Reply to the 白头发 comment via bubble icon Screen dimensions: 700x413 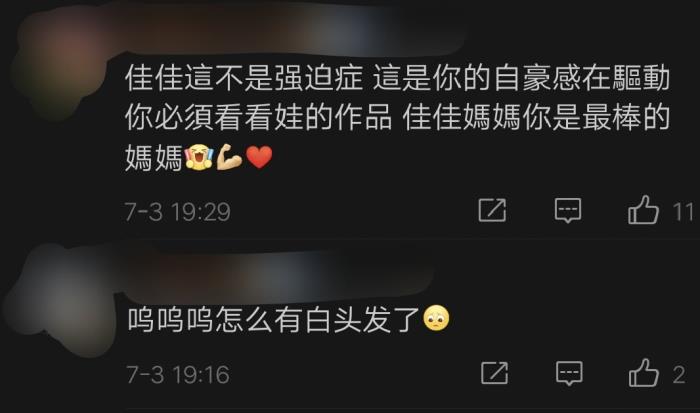[569, 373]
